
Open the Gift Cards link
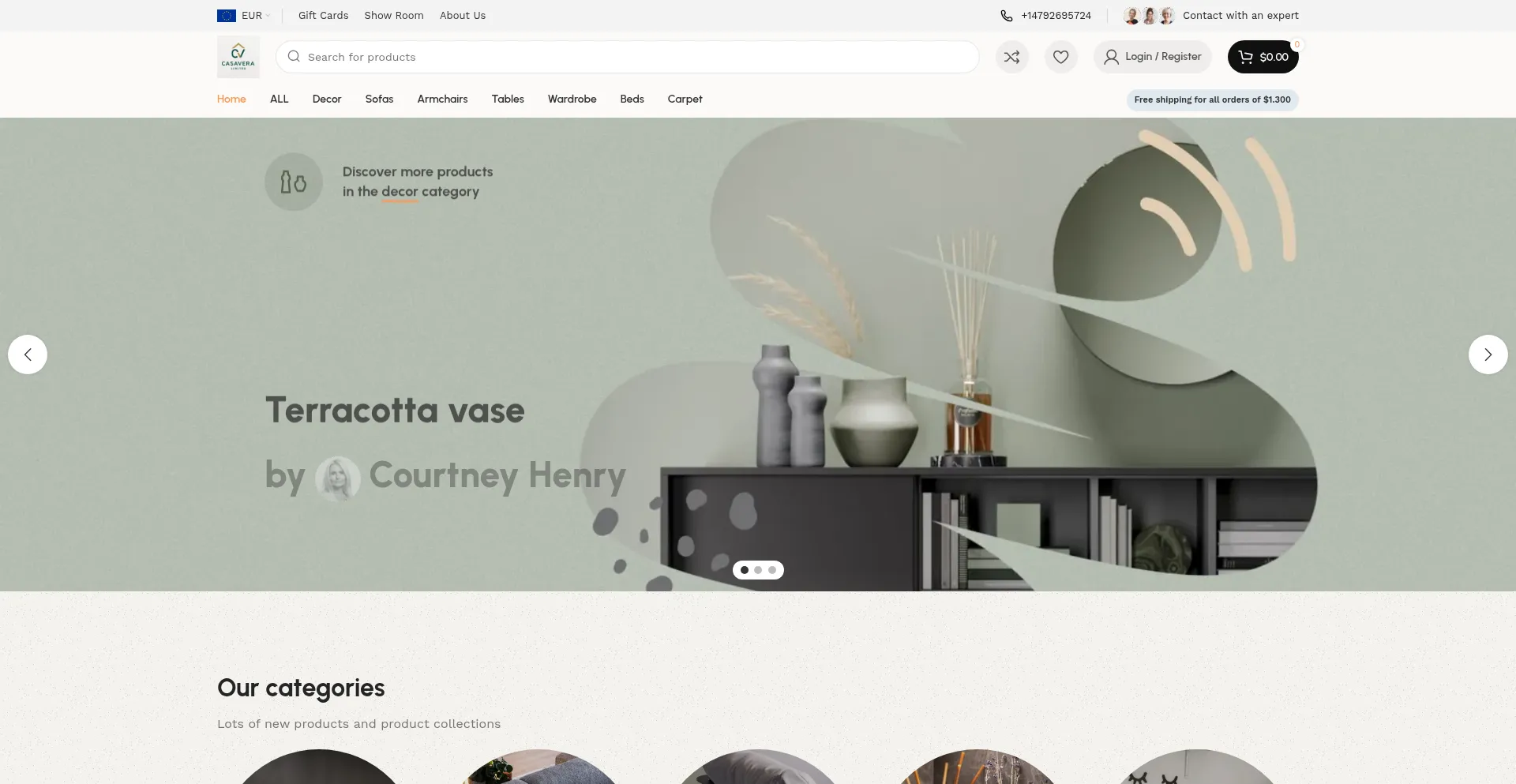click(323, 16)
